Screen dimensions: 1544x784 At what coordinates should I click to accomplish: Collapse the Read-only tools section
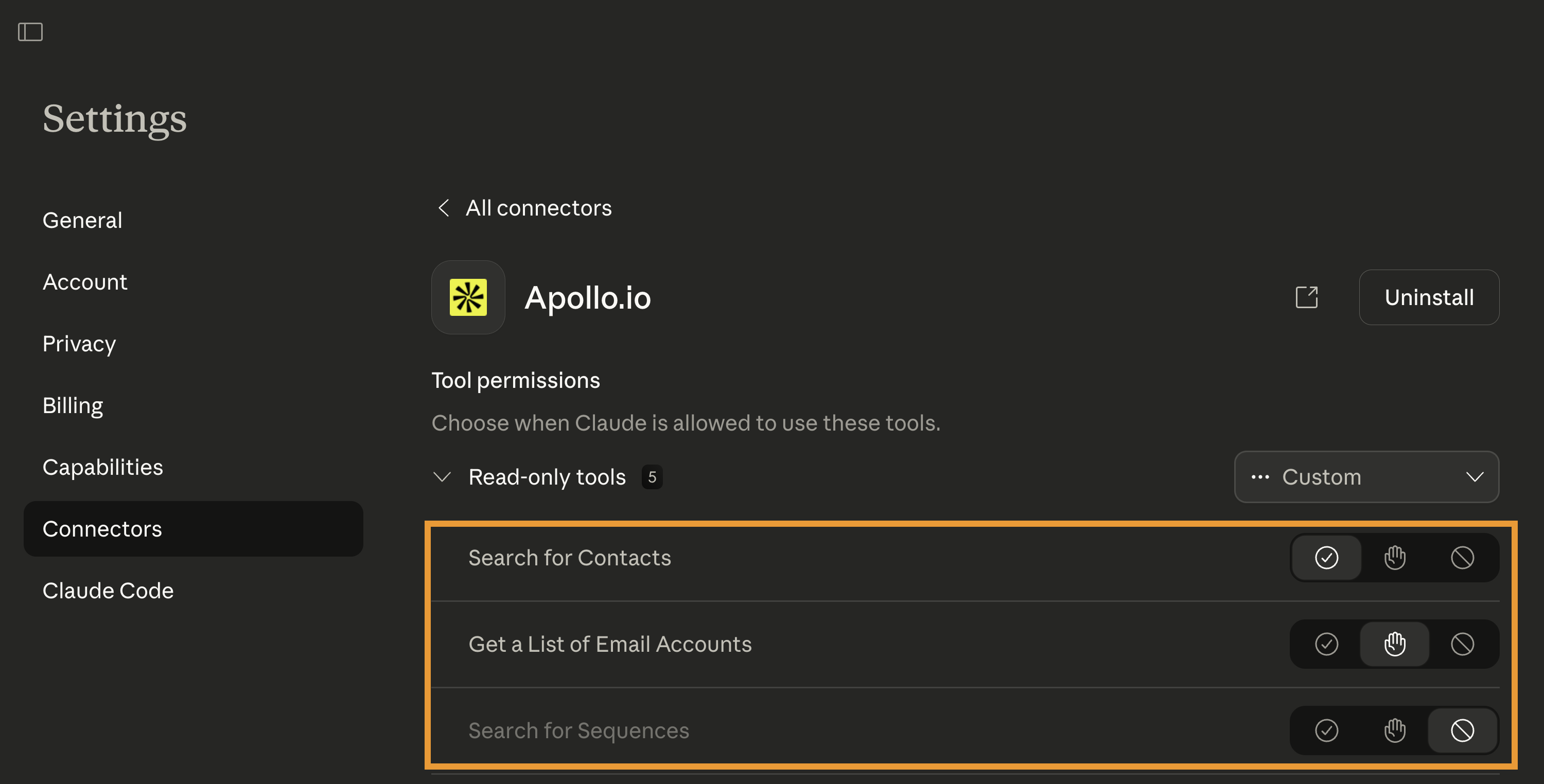pyautogui.click(x=442, y=477)
